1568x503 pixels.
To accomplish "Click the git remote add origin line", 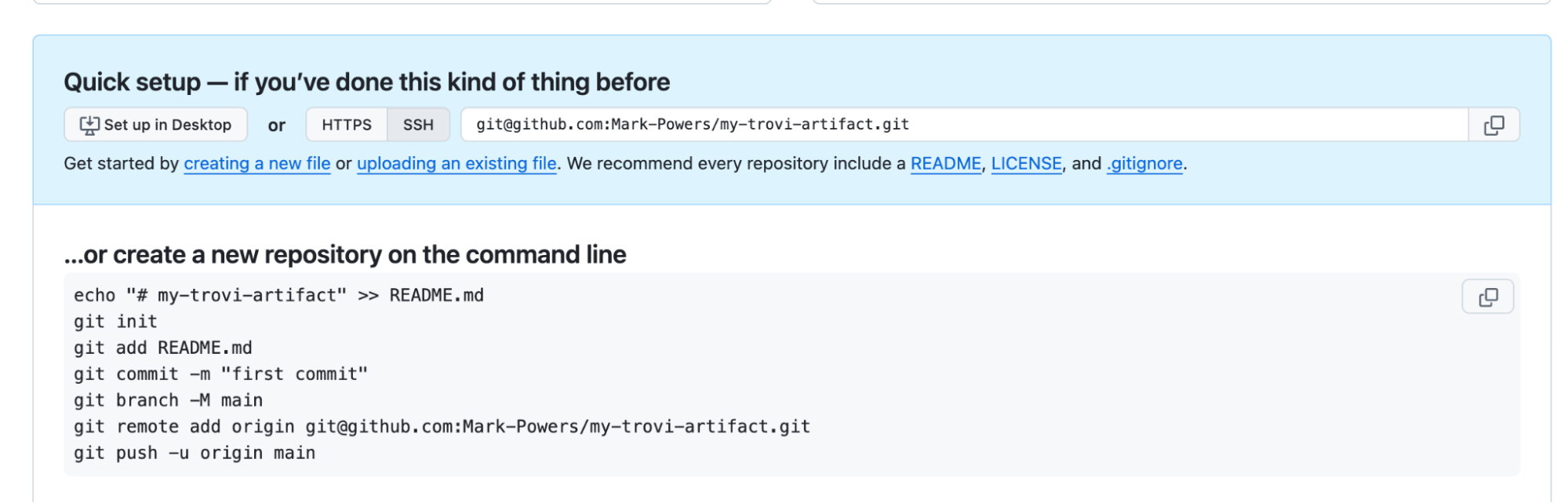I will [x=442, y=427].
